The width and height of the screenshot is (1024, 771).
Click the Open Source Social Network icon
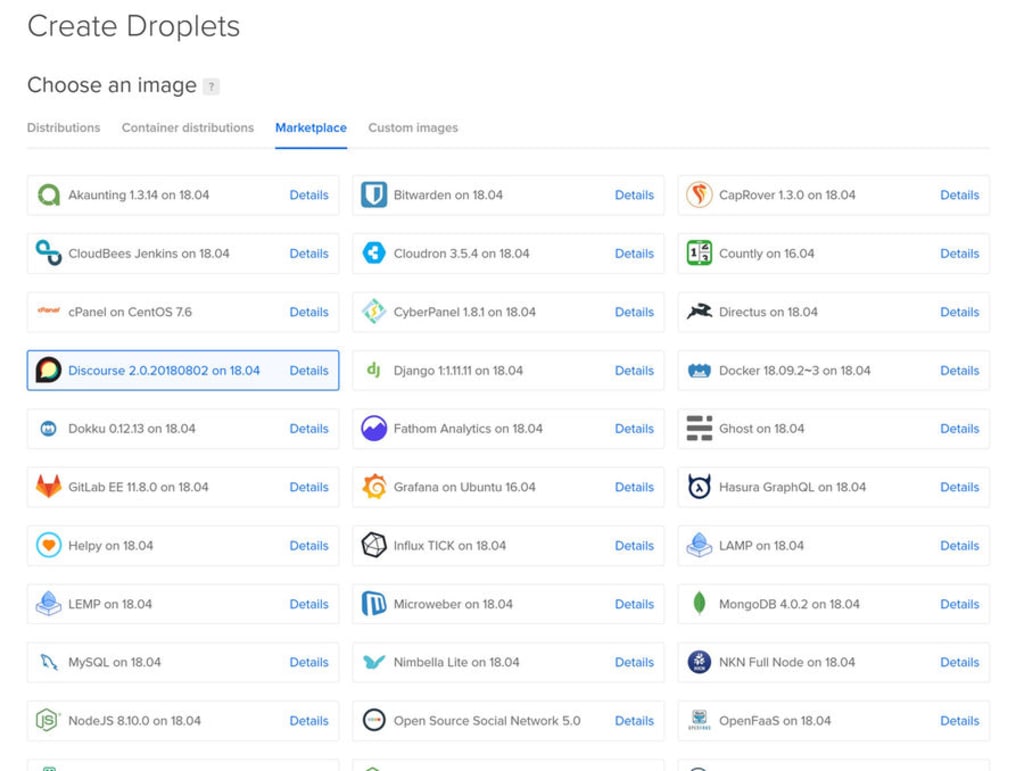point(374,720)
